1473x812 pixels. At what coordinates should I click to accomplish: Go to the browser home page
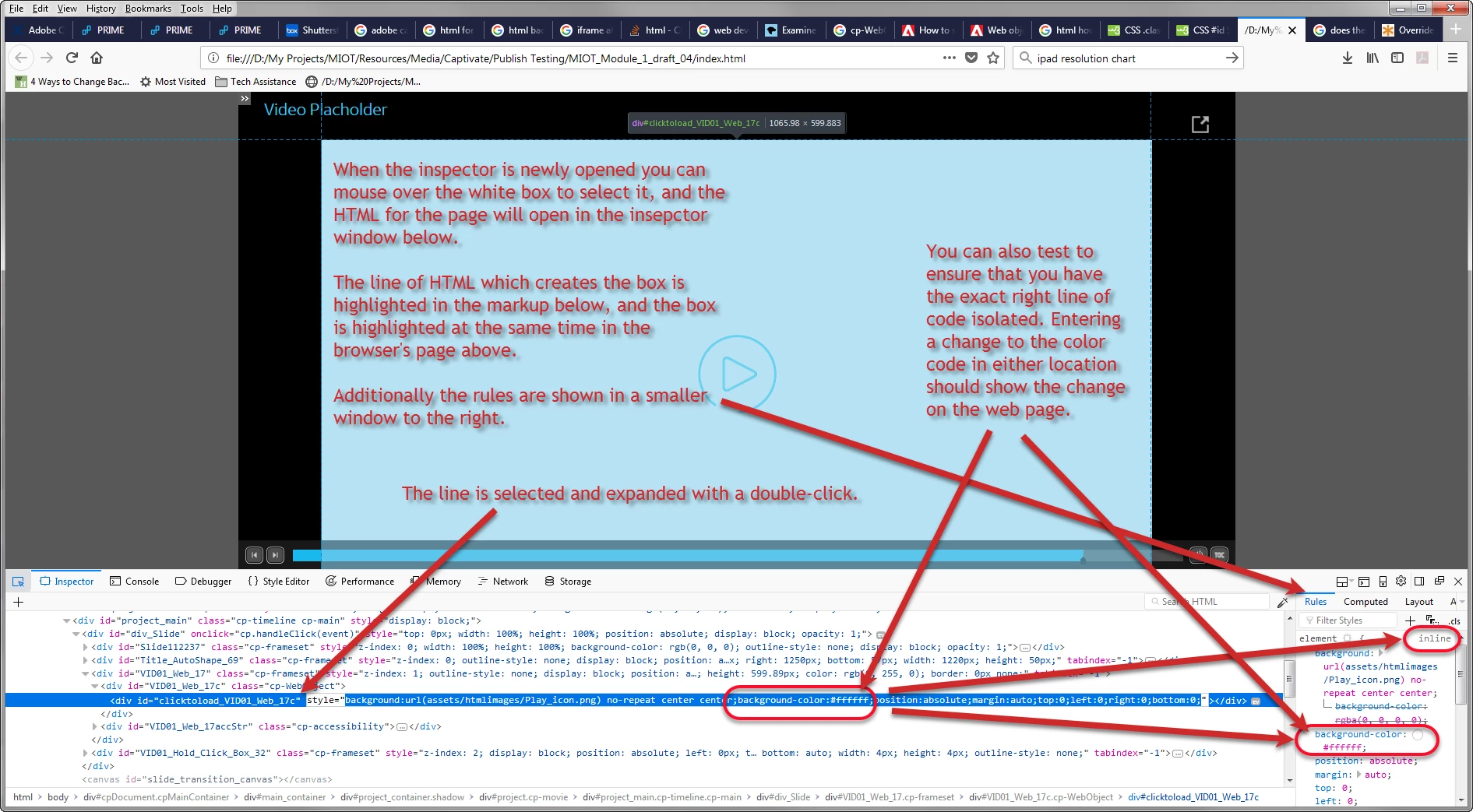click(x=97, y=58)
